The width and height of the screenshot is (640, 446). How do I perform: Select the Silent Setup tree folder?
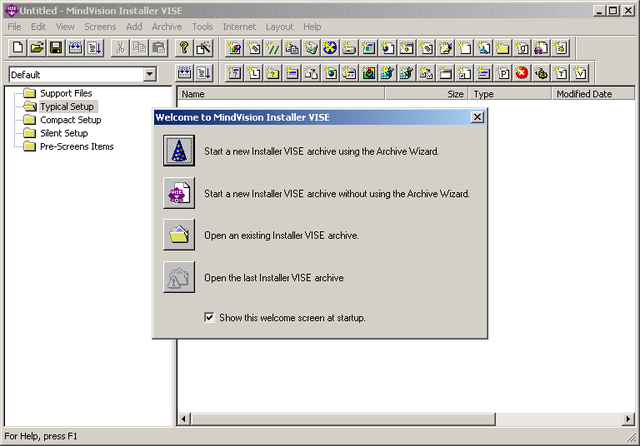(x=64, y=133)
